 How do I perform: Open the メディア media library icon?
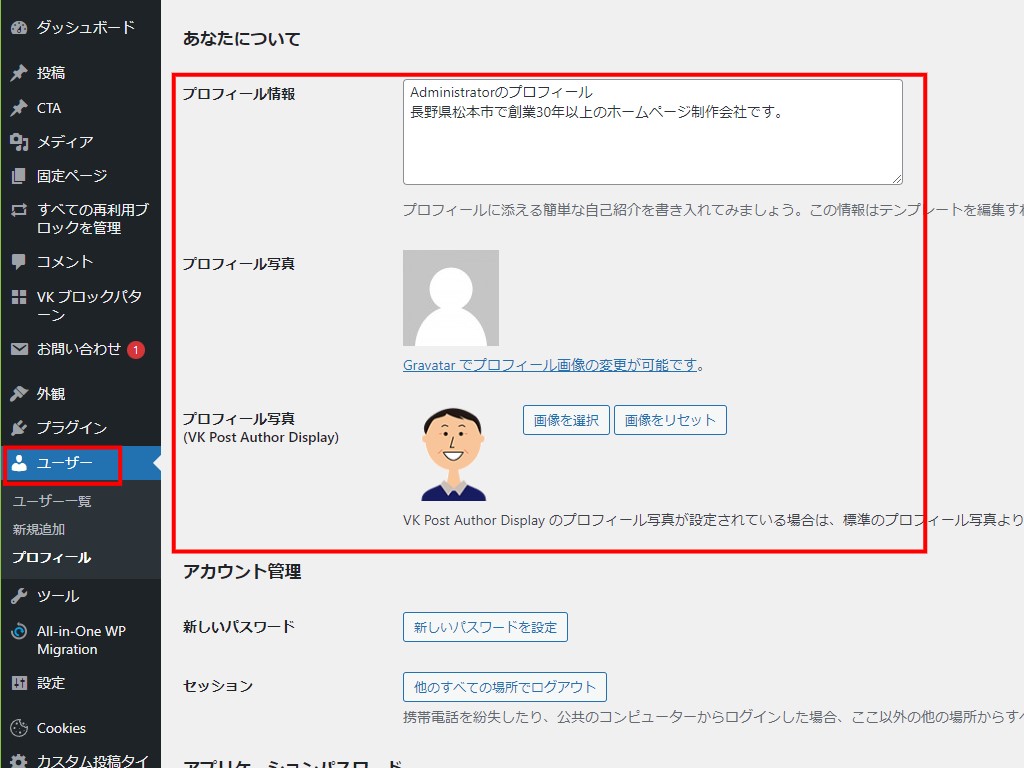click(x=19, y=142)
